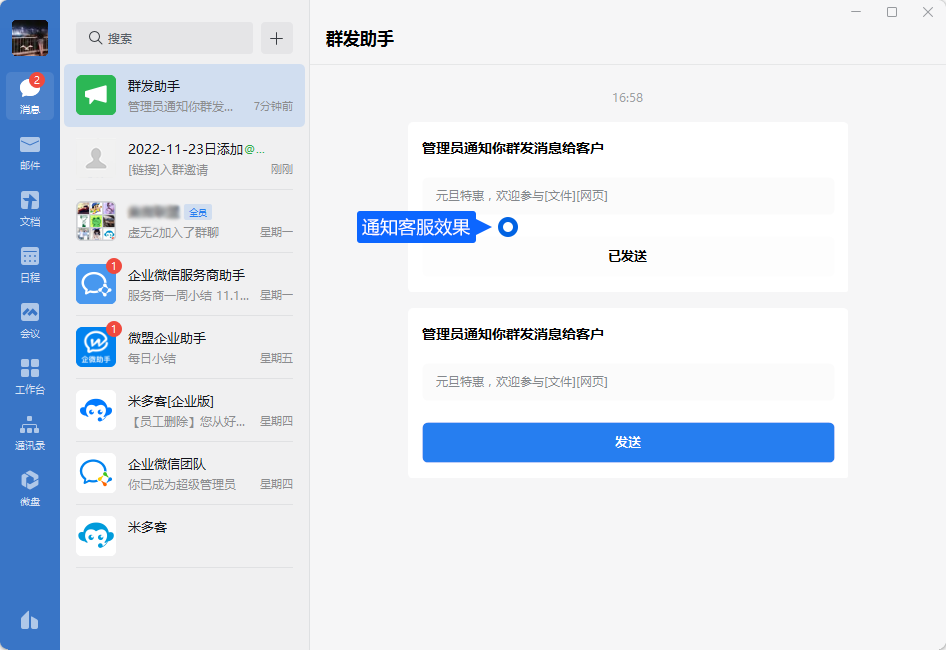Click the 企业微信服务商助手 chat bubble avatar
This screenshot has width=946, height=650.
(96, 284)
